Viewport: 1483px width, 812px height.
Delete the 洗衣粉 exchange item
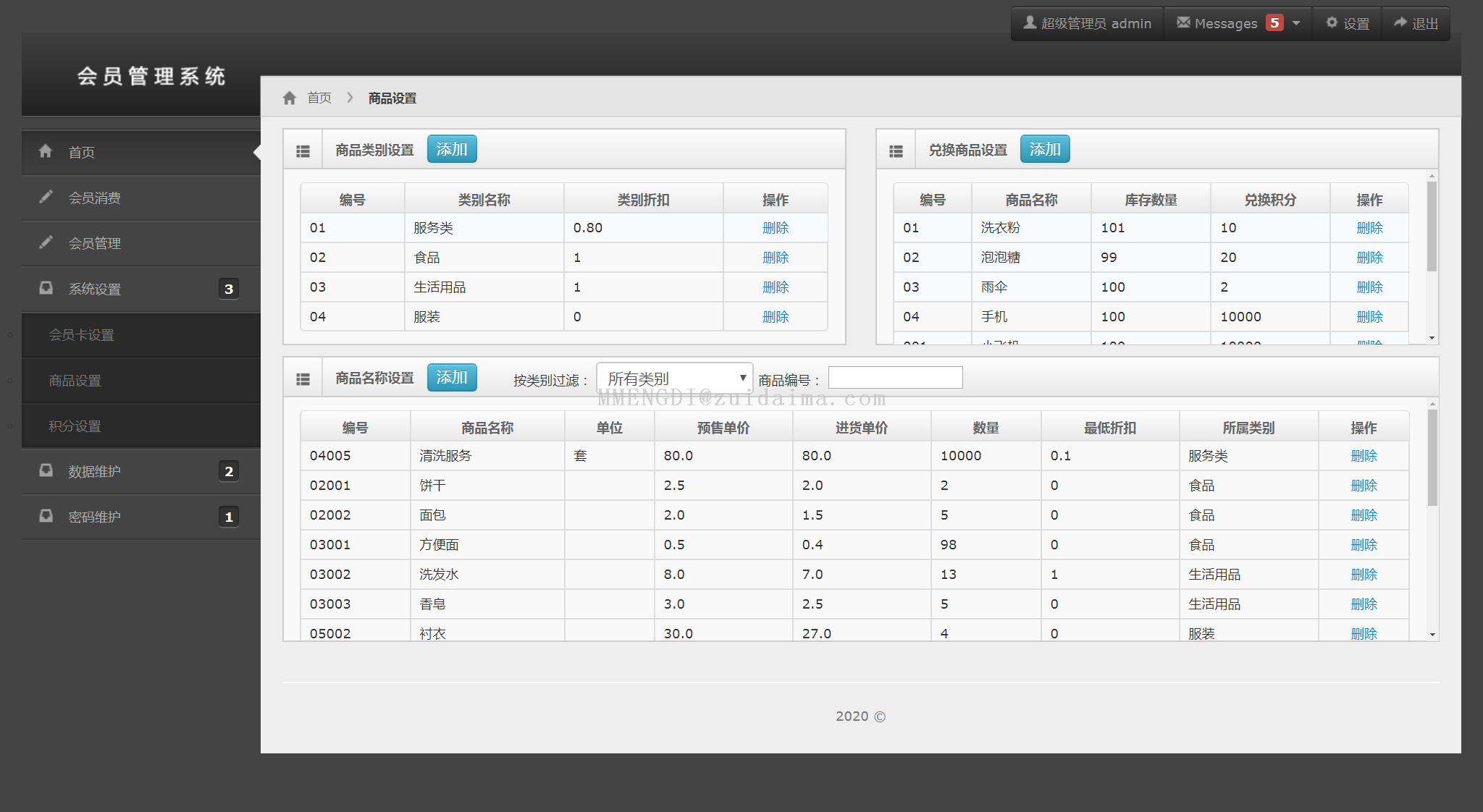click(x=1369, y=228)
